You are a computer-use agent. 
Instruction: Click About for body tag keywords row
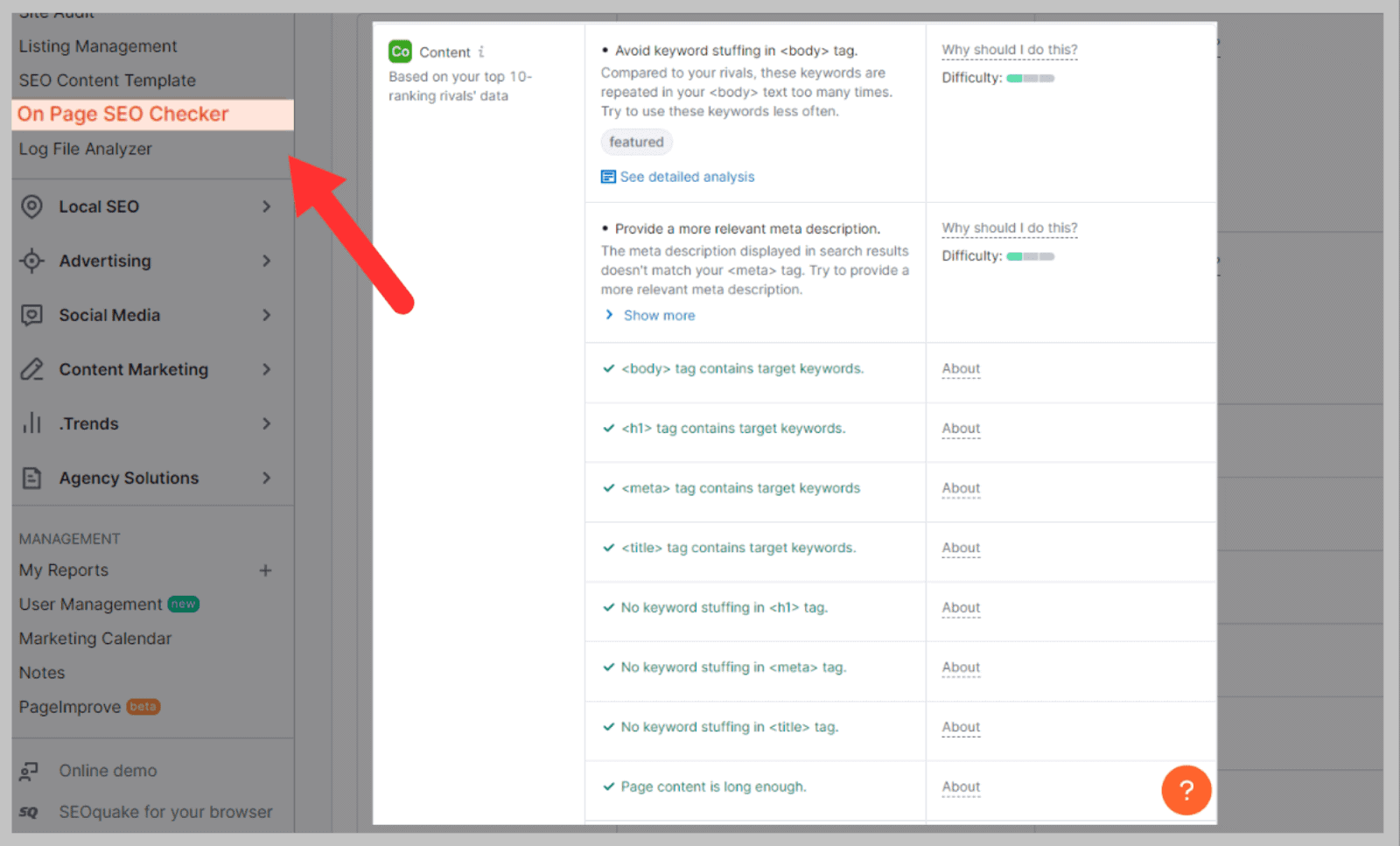[x=961, y=369]
